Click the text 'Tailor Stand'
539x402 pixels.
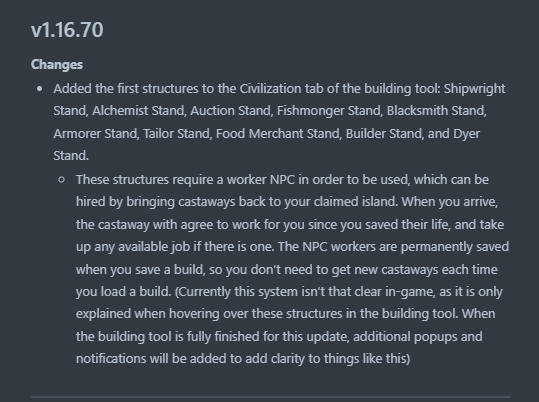[x=176, y=133]
